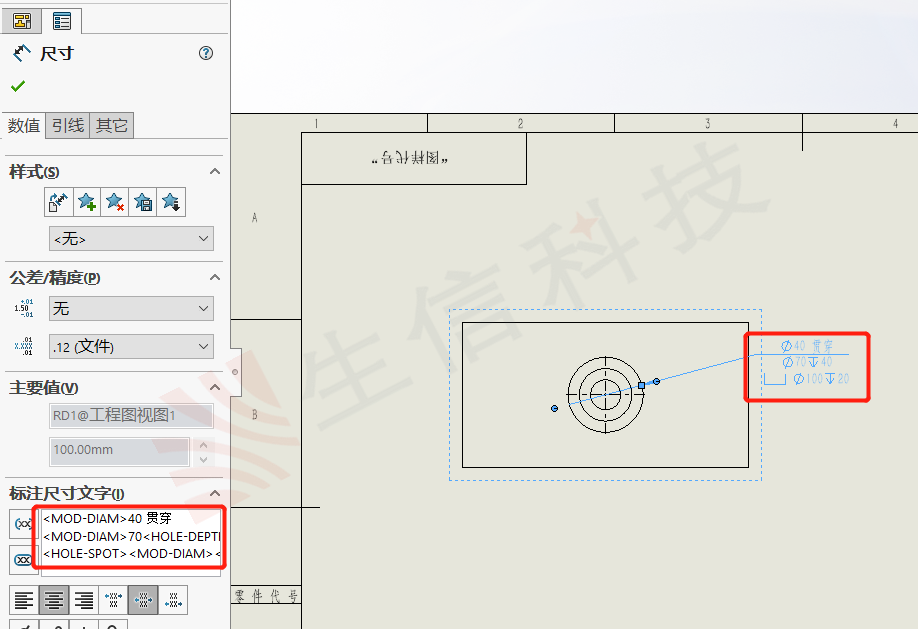
Task: Switch to the 数值 tab
Action: coord(24,125)
